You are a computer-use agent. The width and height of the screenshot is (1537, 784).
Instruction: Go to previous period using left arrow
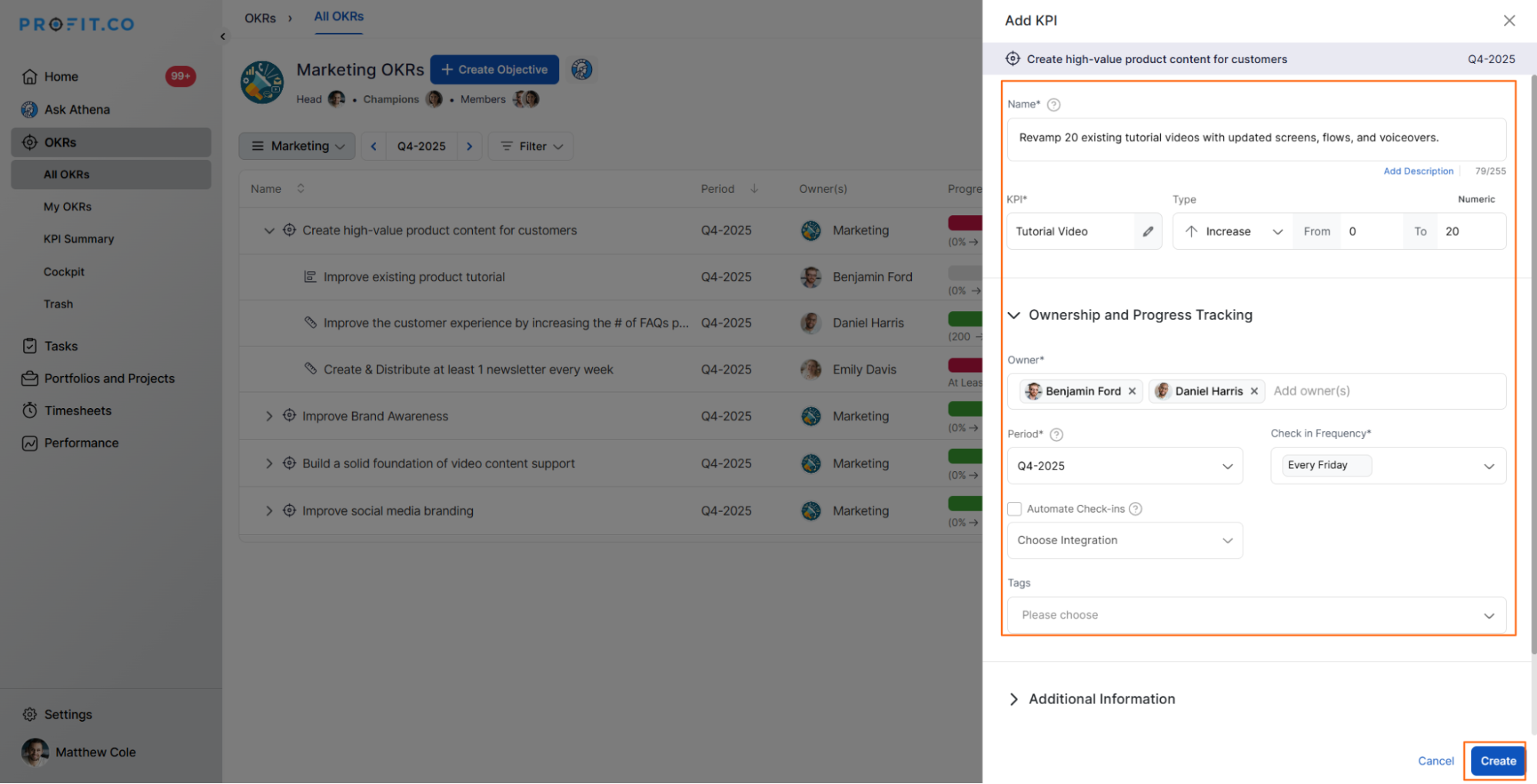374,146
